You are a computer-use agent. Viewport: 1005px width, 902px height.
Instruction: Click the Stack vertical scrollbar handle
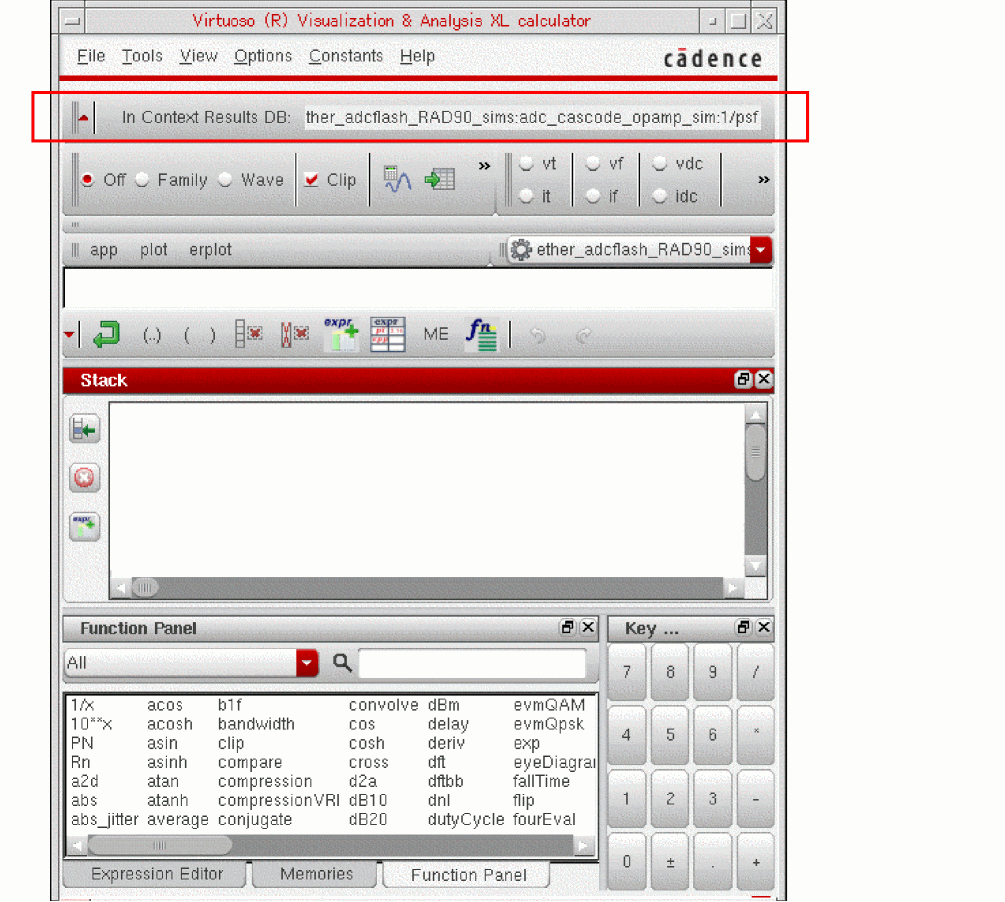click(756, 452)
